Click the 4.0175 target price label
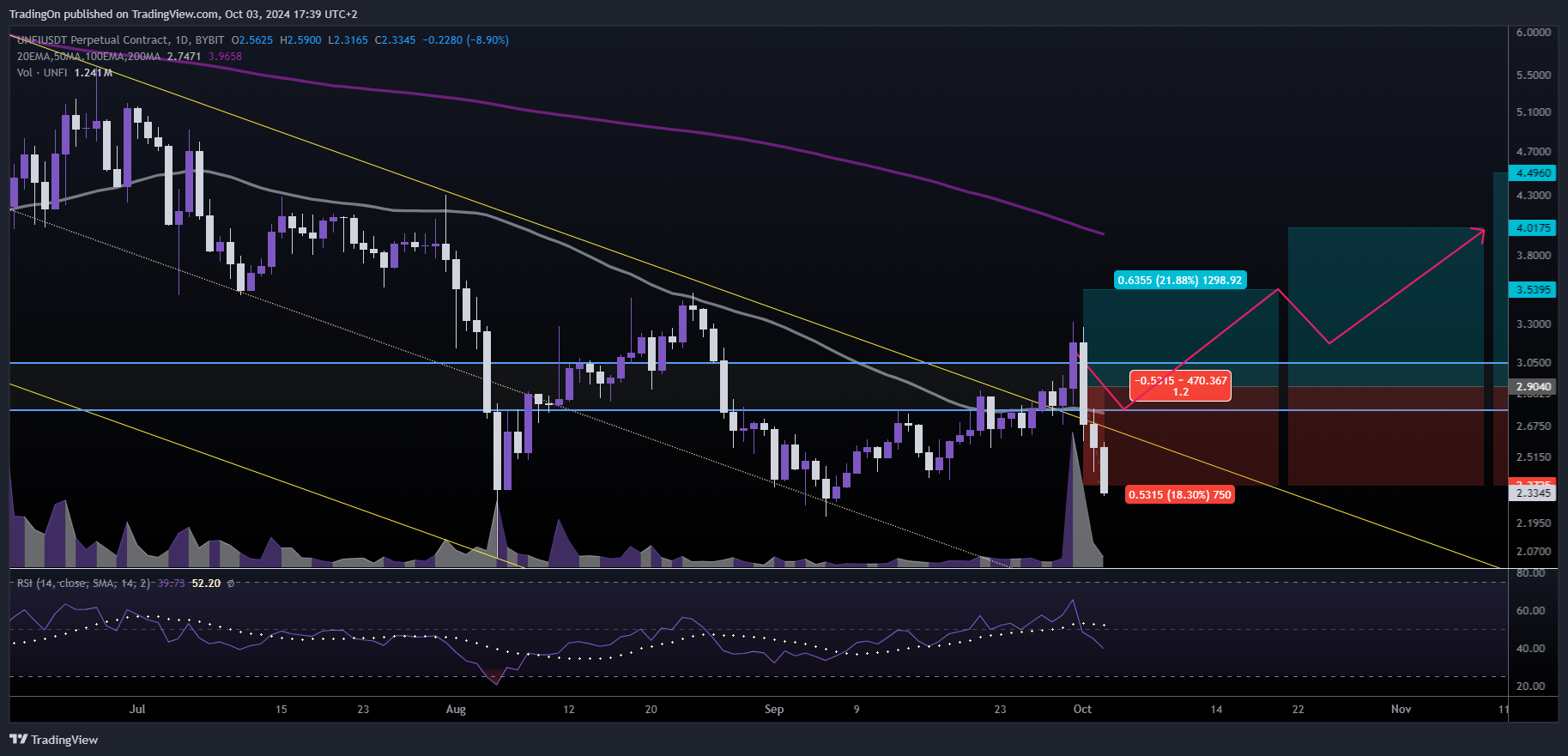Viewport: 1568px width, 756px height. point(1532,228)
